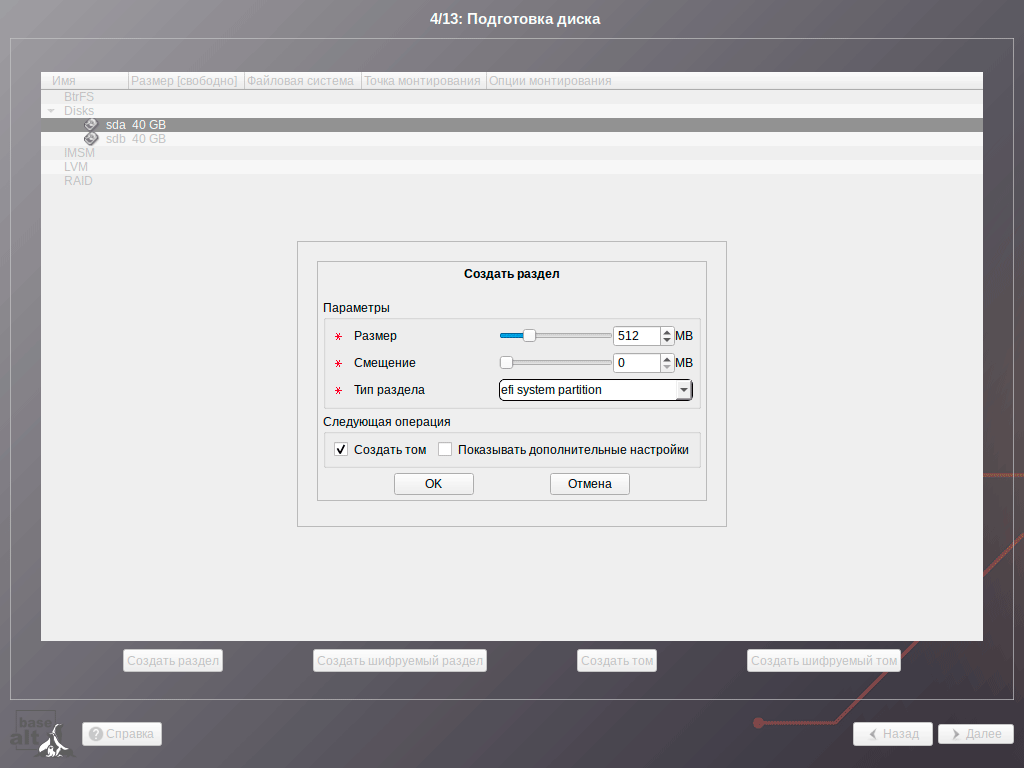Click the sda disk icon

[x=91, y=125]
